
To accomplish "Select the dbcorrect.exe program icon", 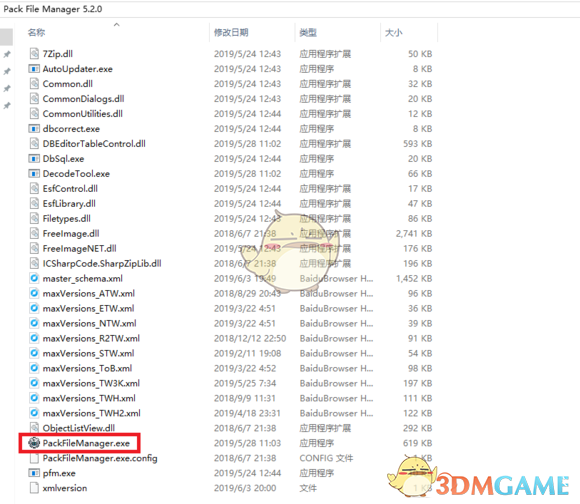I will click(x=34, y=129).
